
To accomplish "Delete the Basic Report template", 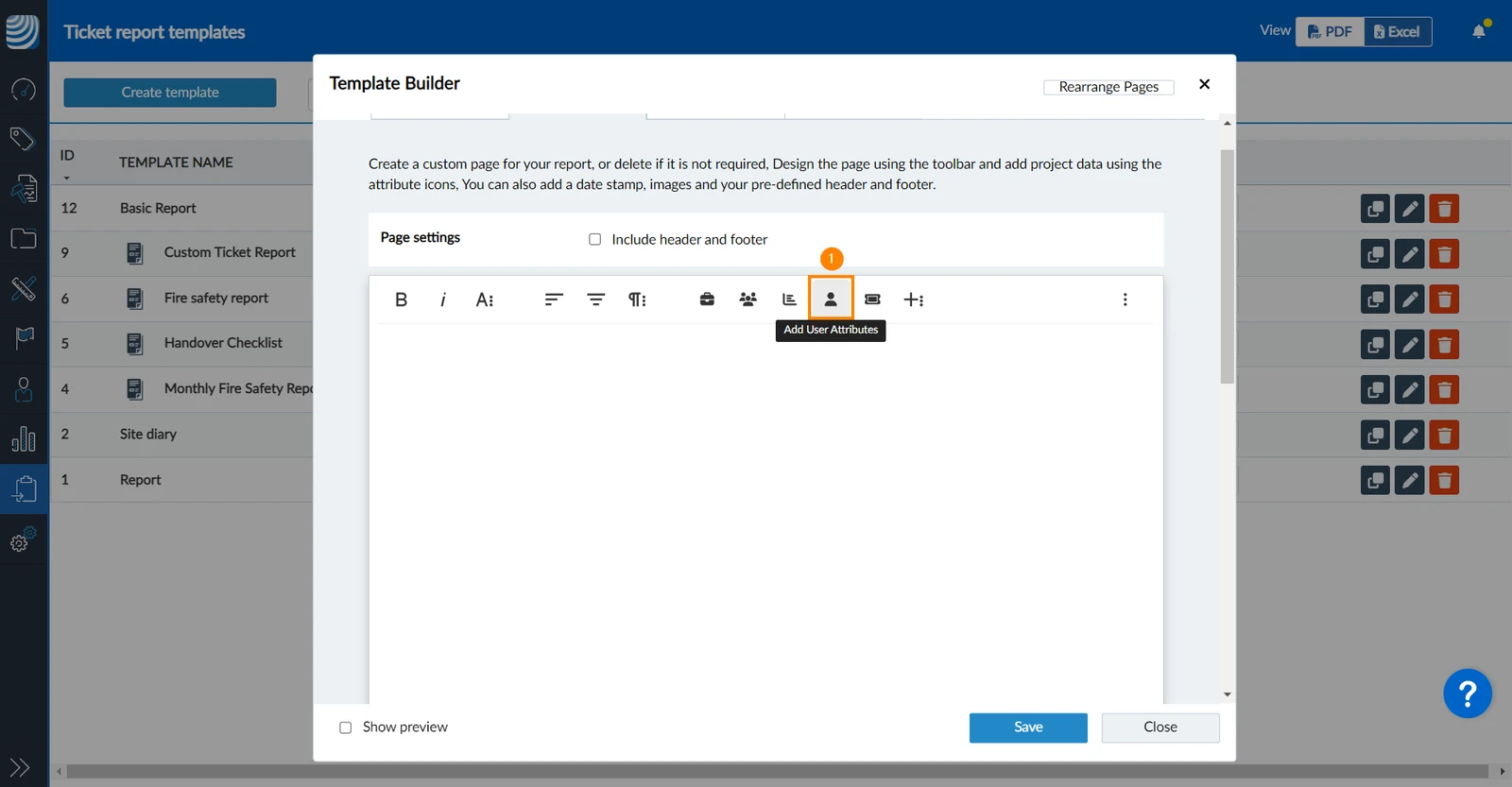I will pos(1444,209).
